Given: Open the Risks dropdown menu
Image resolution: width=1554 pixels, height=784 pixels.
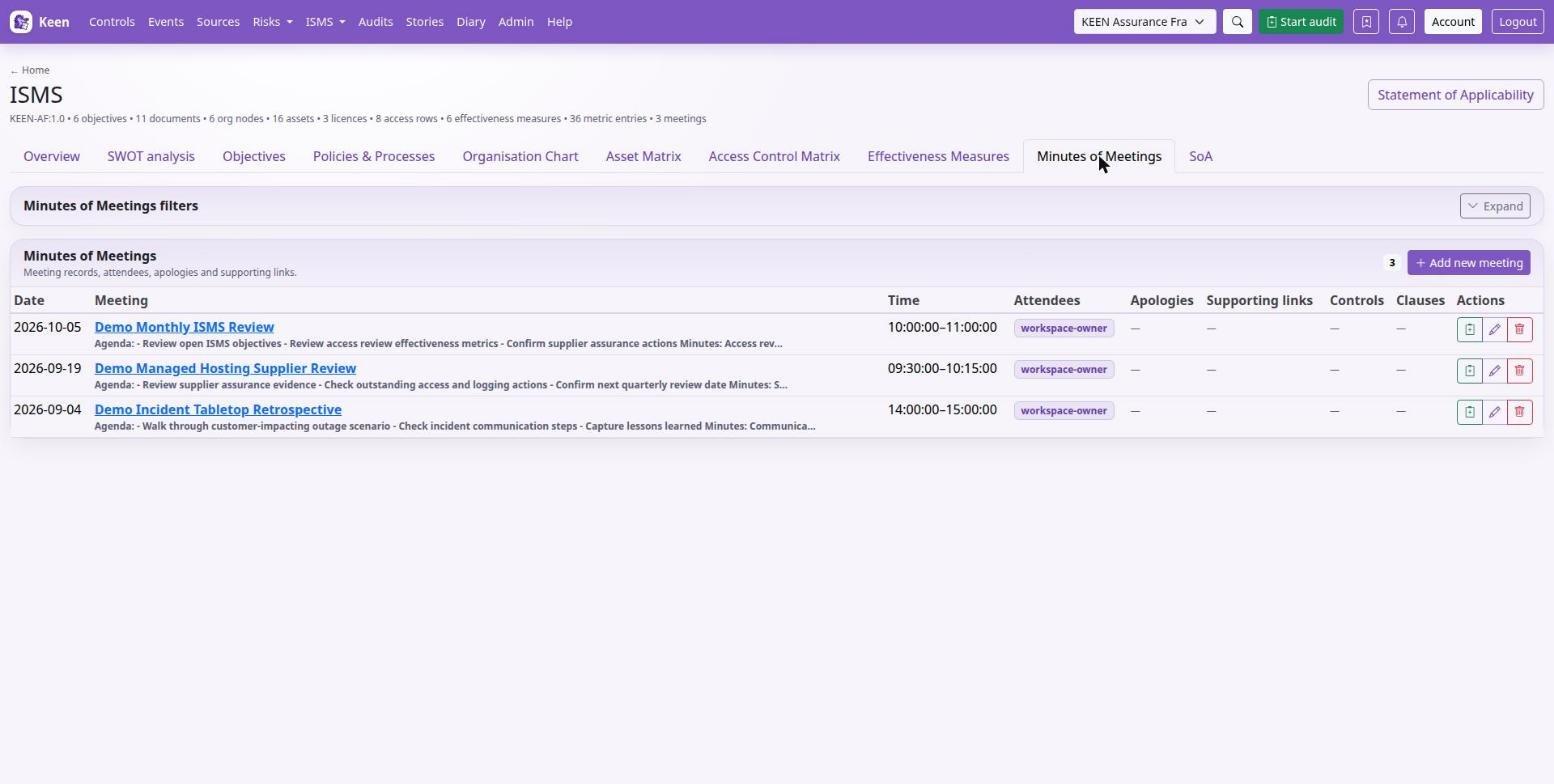Looking at the screenshot, I should [x=272, y=22].
